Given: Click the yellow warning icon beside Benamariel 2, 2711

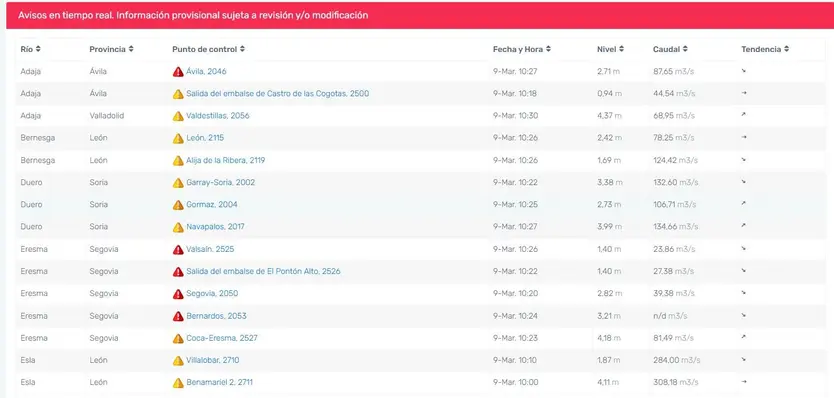Looking at the screenshot, I should coord(178,383).
